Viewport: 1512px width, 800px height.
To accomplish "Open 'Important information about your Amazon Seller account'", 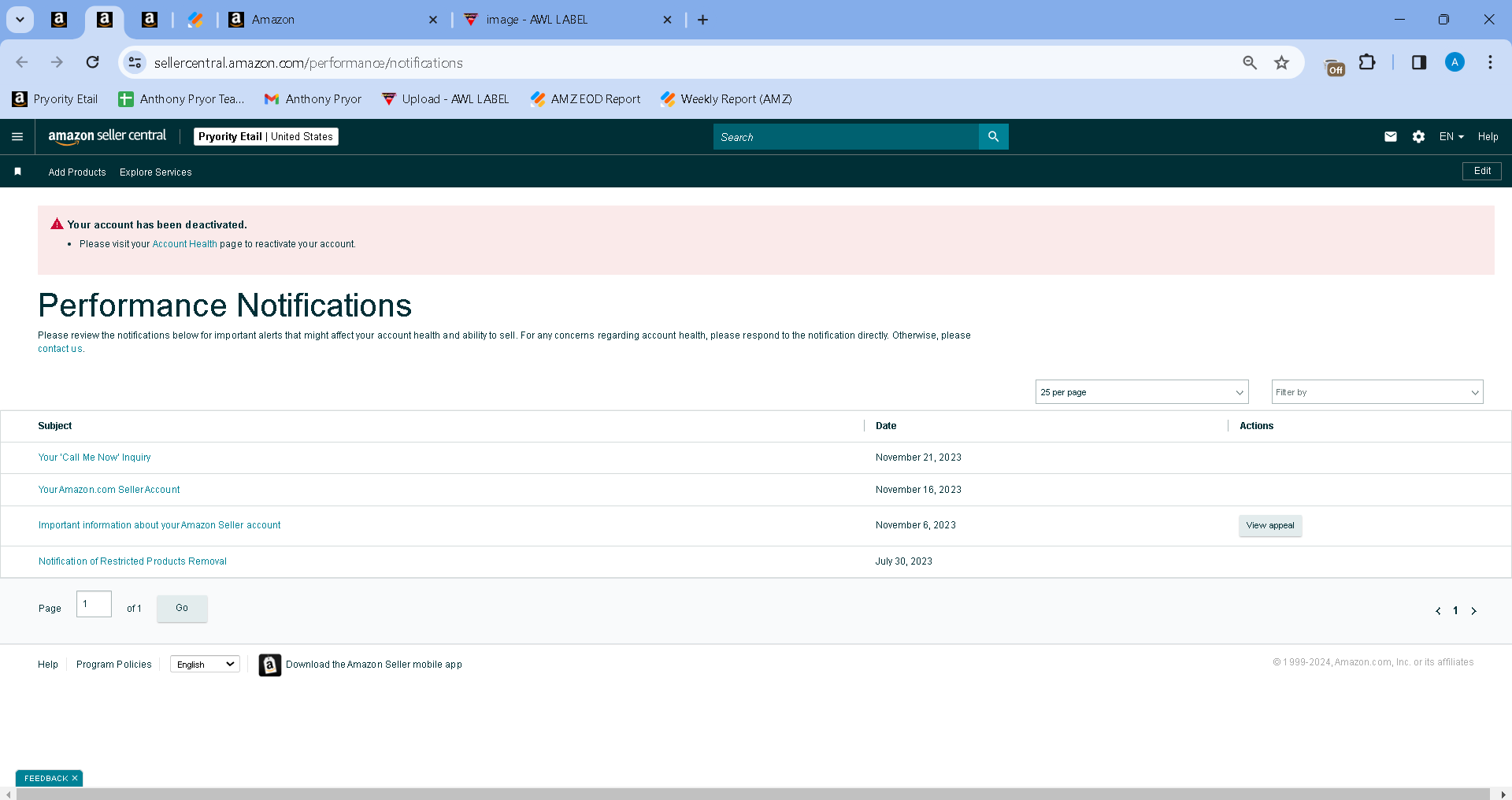I will pyautogui.click(x=160, y=525).
